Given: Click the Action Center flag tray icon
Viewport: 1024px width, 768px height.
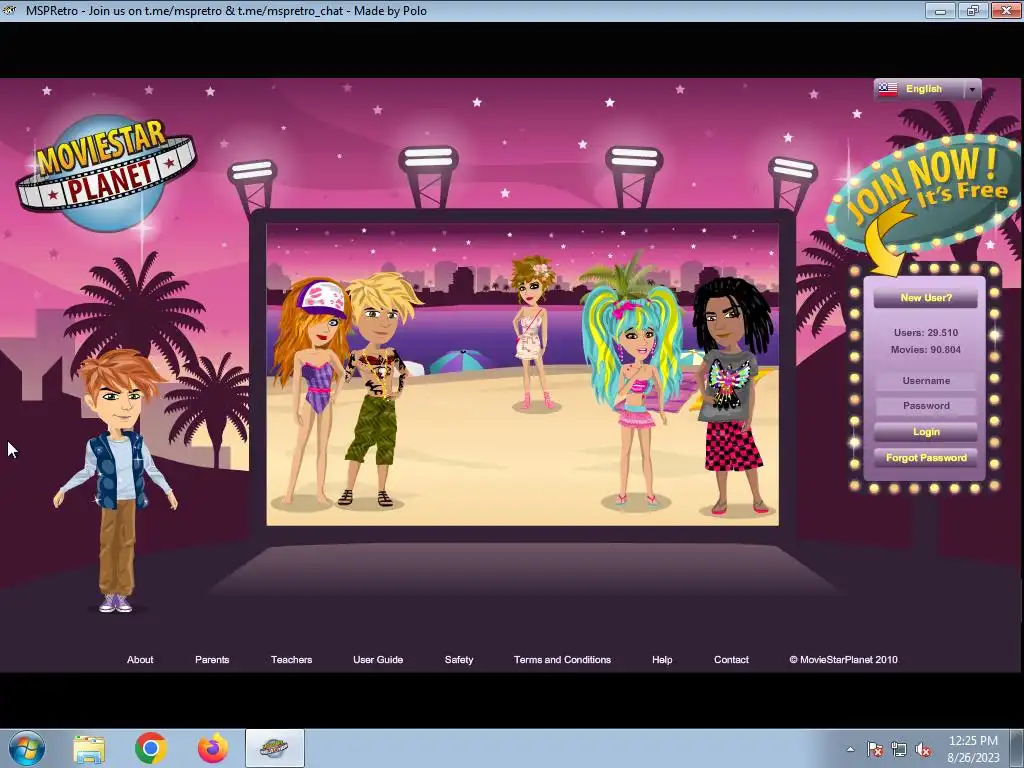Looking at the screenshot, I should (x=874, y=749).
